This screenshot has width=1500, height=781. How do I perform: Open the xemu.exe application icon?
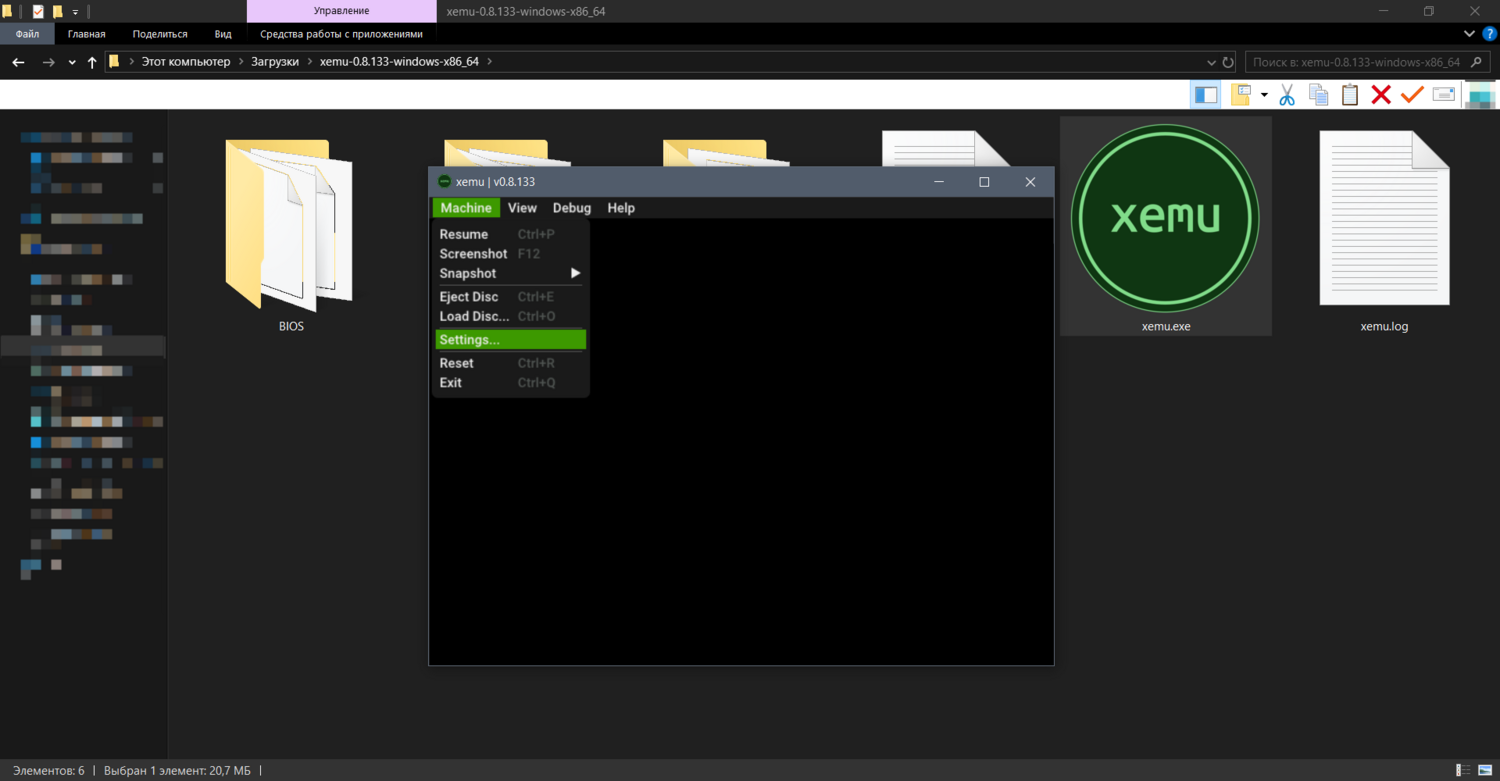pyautogui.click(x=1165, y=218)
